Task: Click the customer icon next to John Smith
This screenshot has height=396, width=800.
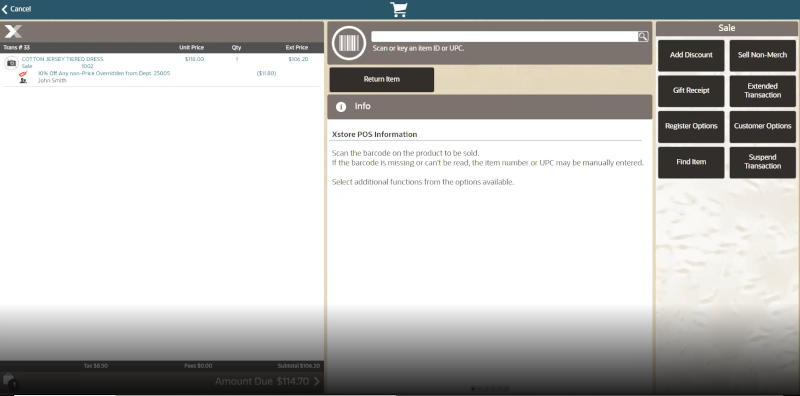Action: pyautogui.click(x=23, y=81)
